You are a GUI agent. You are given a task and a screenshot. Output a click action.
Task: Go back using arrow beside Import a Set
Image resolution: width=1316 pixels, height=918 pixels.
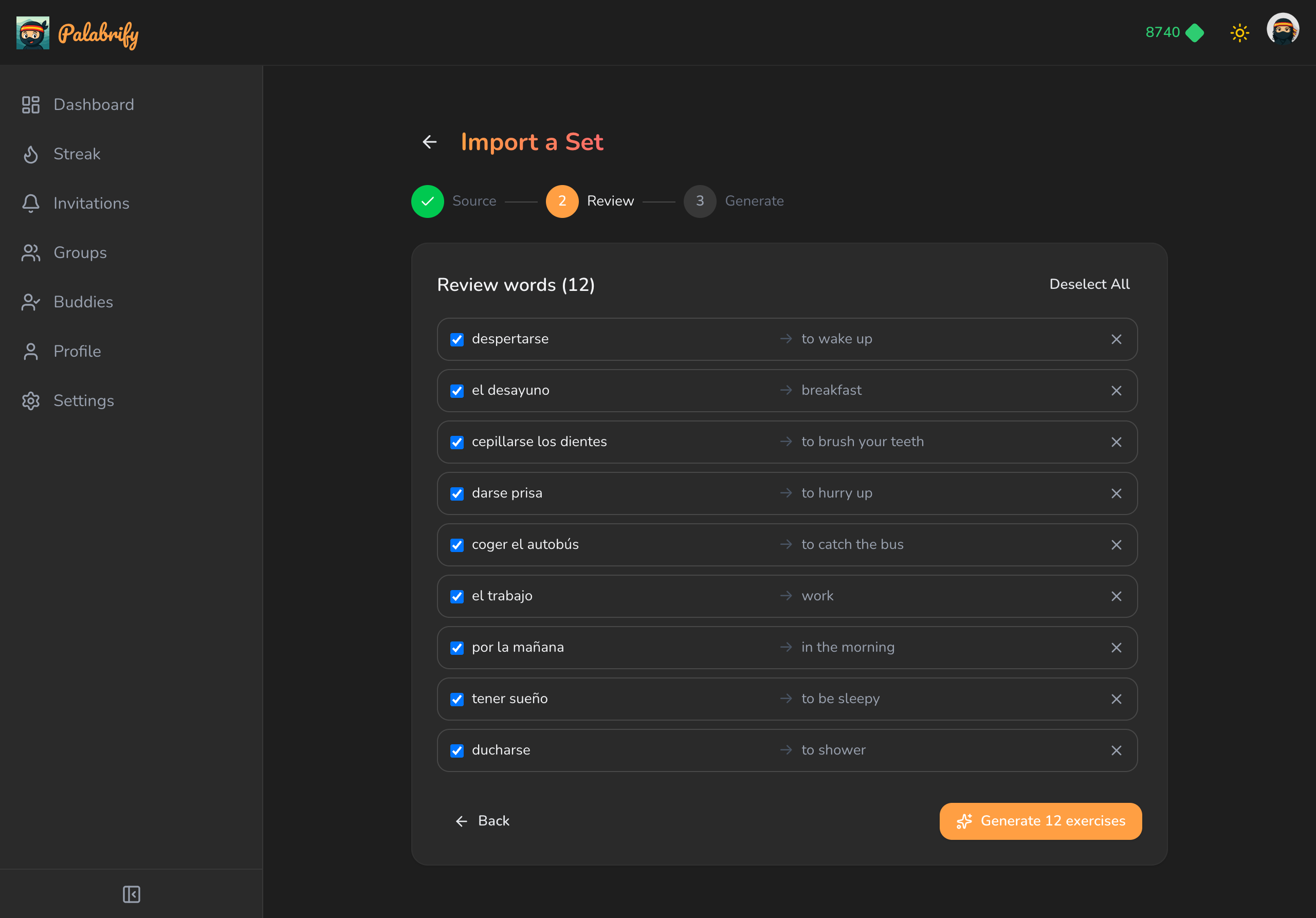(429, 141)
